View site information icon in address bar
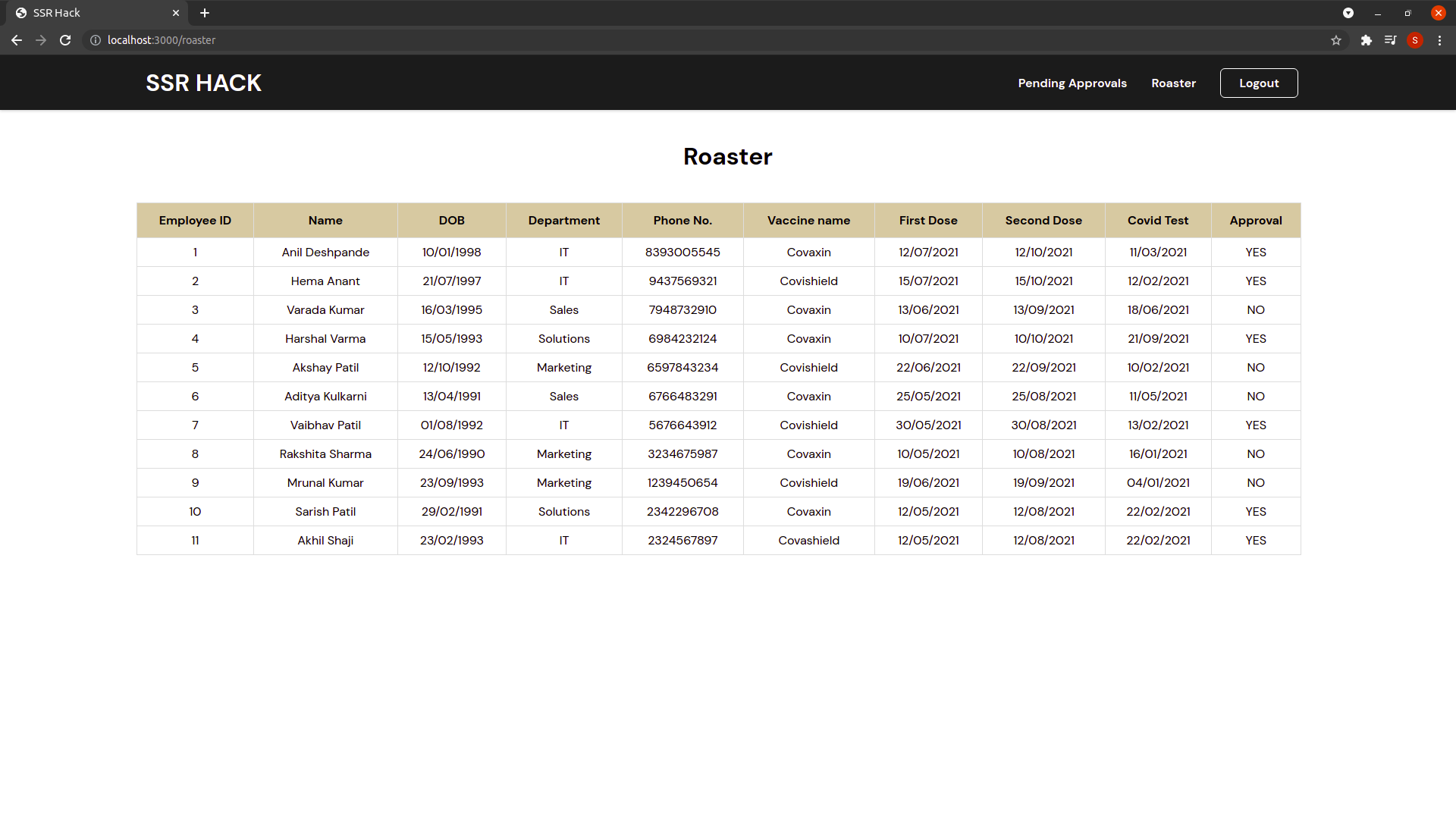Screen dimensions: 1456x819 pyautogui.click(x=96, y=40)
